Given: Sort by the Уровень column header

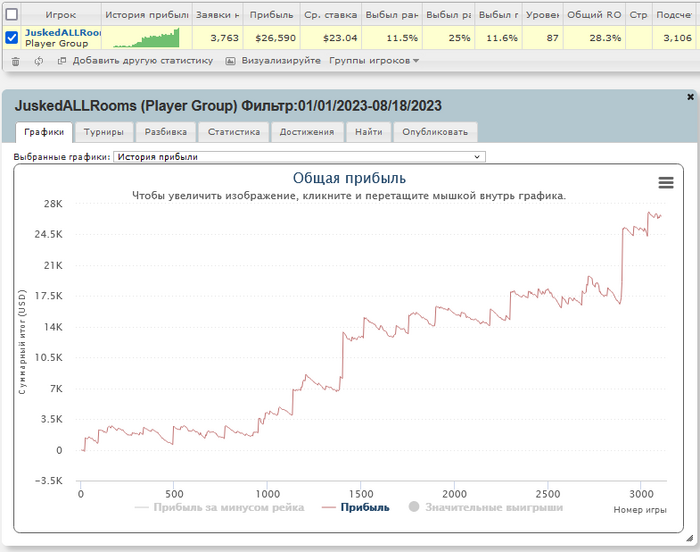Looking at the screenshot, I should (542, 15).
